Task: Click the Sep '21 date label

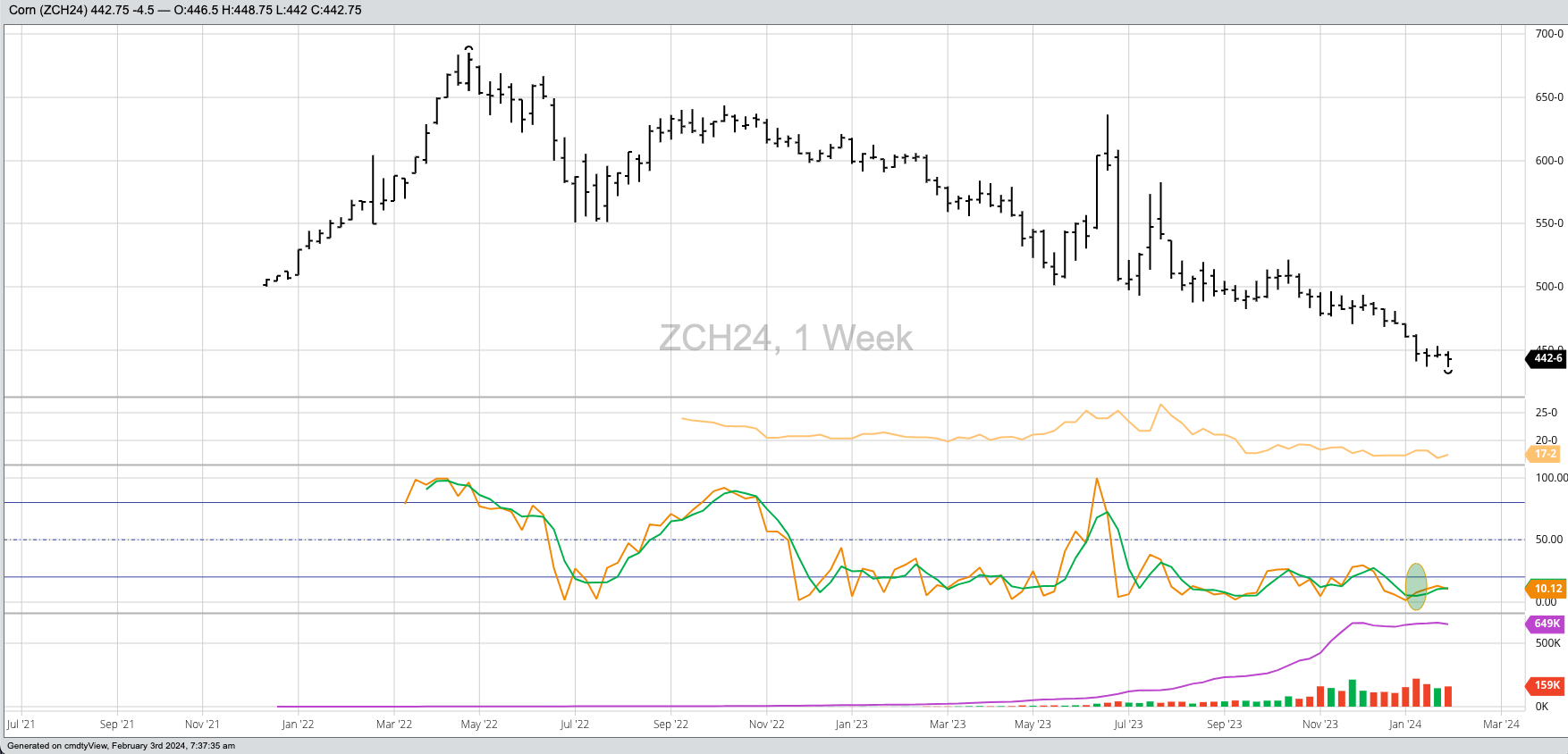Action: pyautogui.click(x=117, y=724)
